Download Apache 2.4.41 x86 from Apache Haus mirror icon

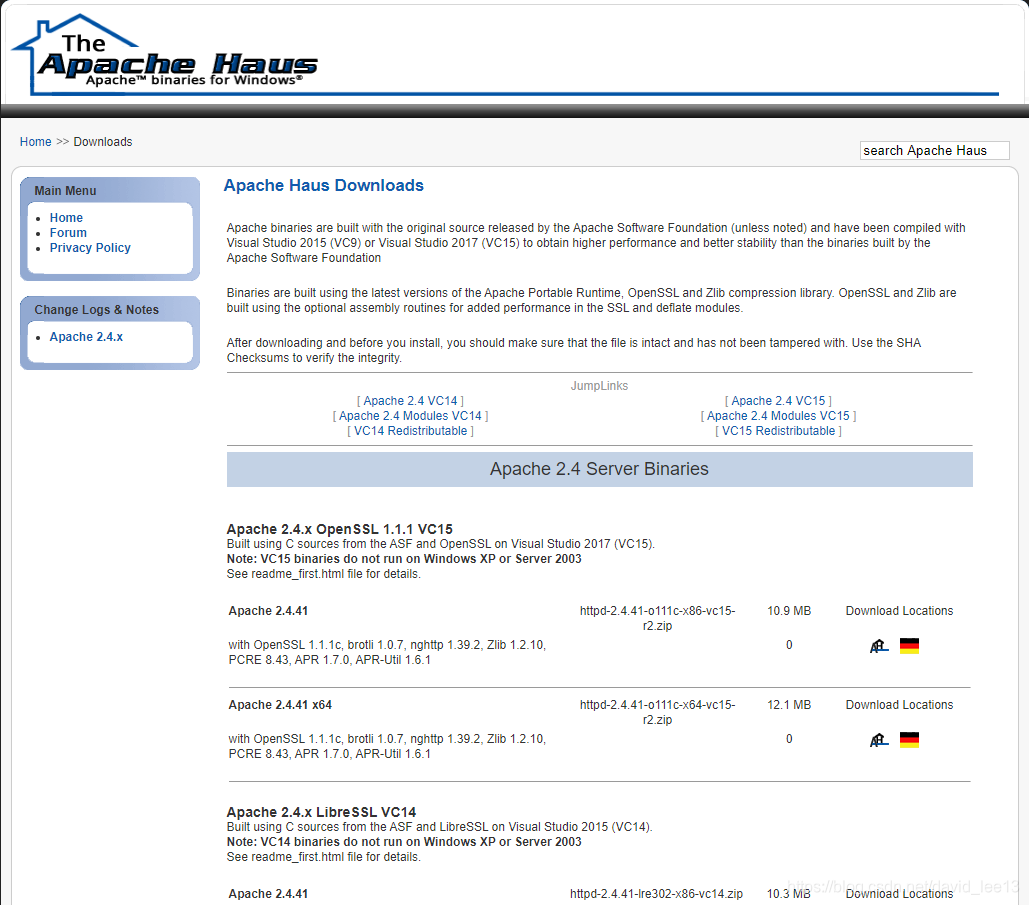[x=879, y=646]
